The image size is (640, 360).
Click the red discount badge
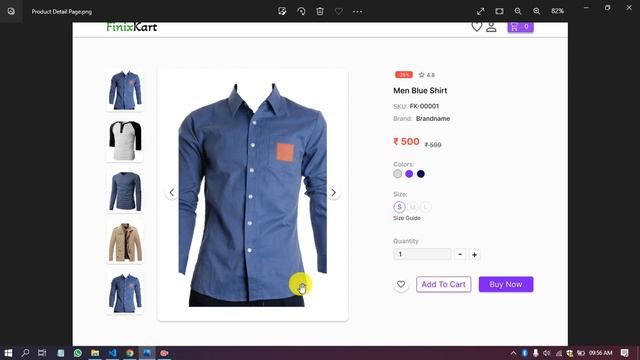[404, 75]
